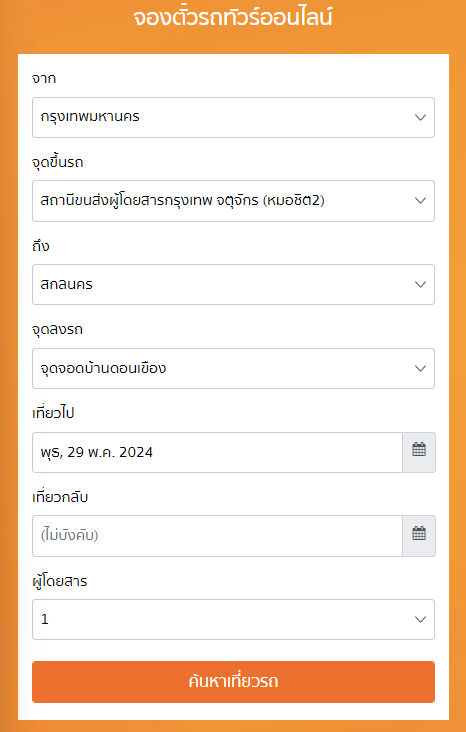
Task: Click the departure date field พุธ, 29 พ.ค. 2024
Action: [217, 452]
